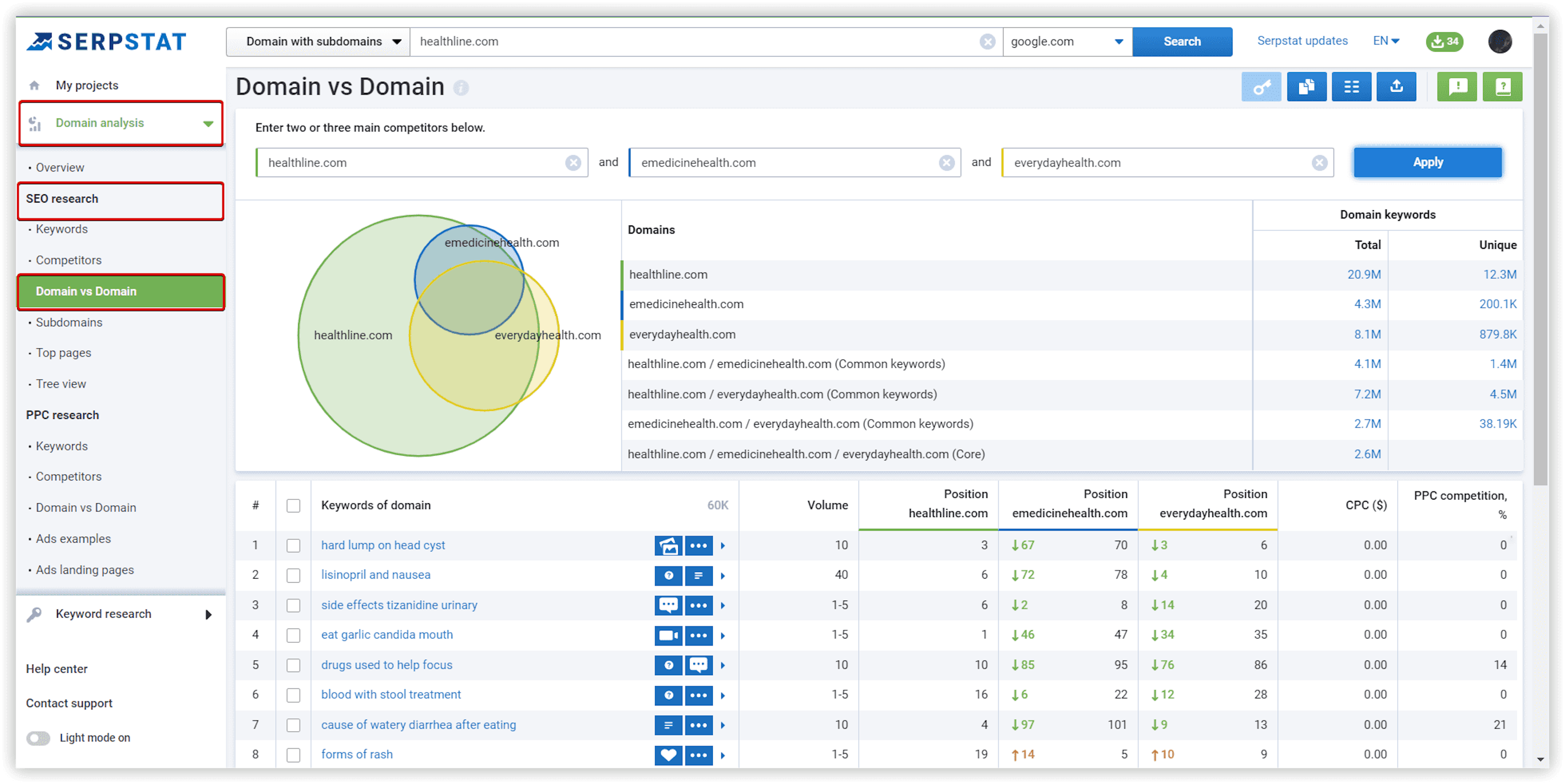The image size is (1565, 784).
Task: Click the more dots icon for blood with stool treatment
Action: [x=698, y=695]
